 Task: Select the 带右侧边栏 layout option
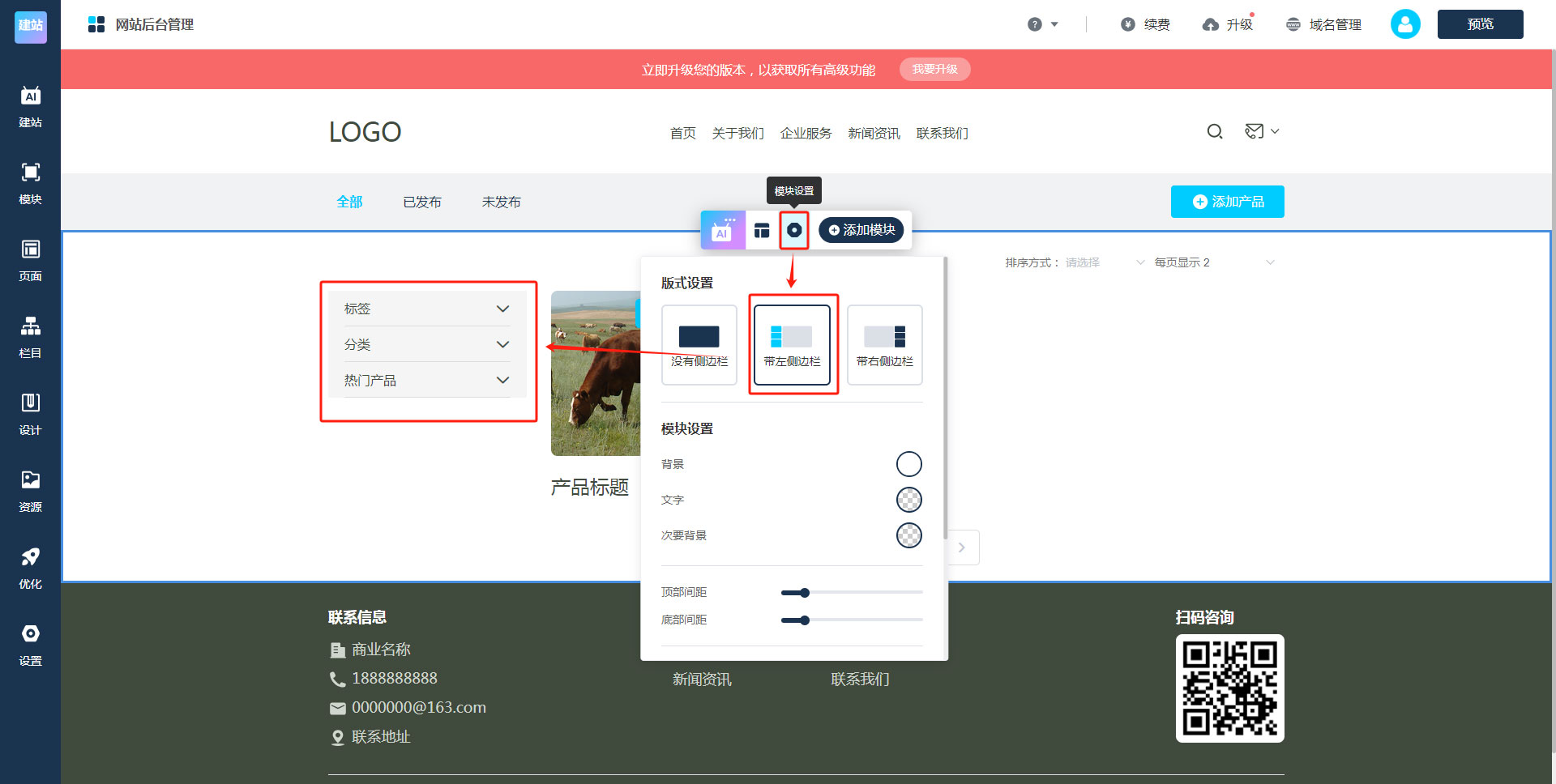point(884,344)
